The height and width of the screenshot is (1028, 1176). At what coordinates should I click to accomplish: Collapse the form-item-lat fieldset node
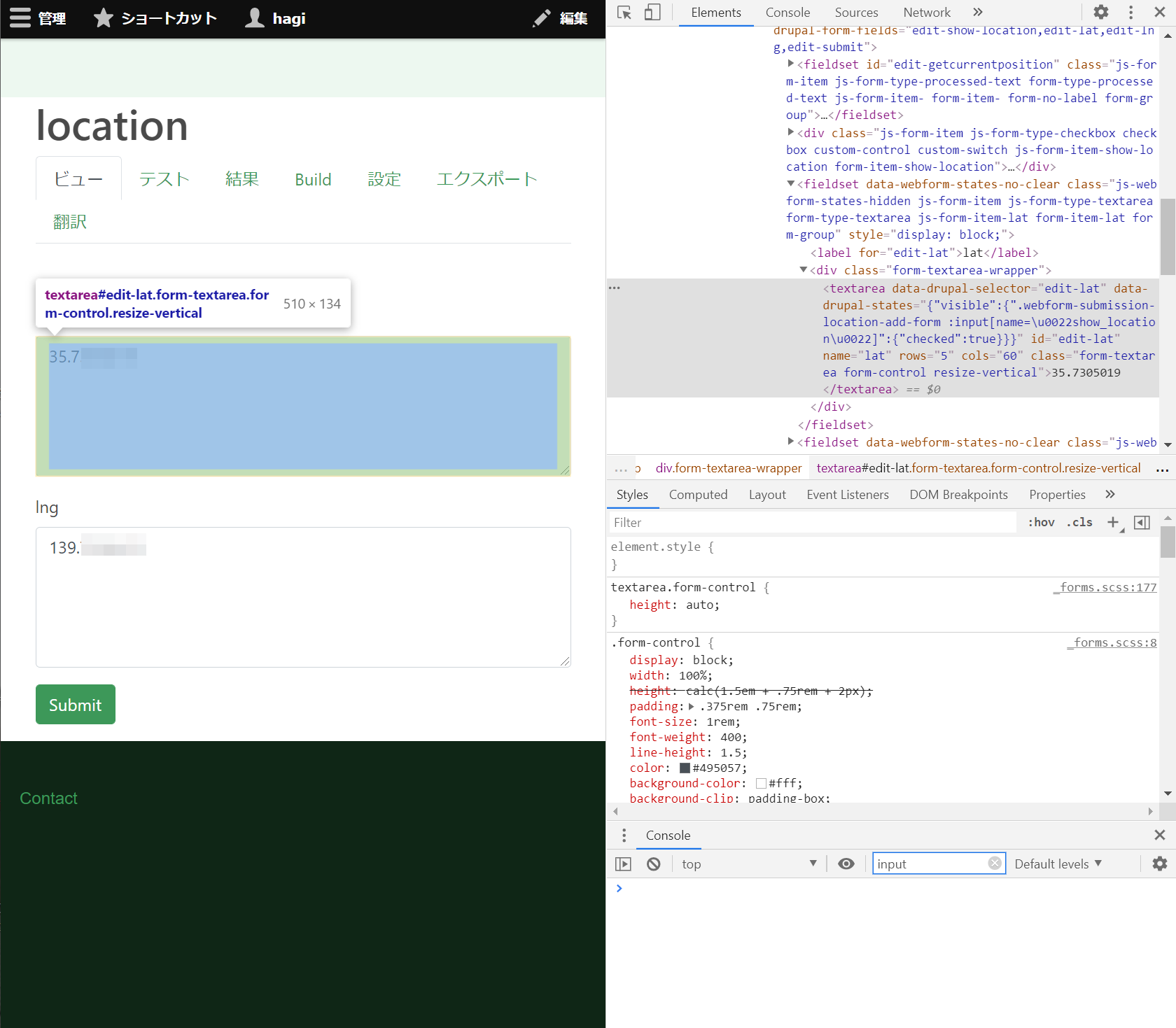point(791,184)
